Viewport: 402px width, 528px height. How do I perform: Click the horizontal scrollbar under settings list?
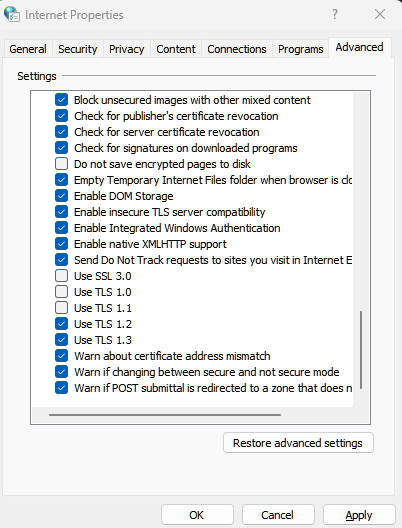click(165, 415)
